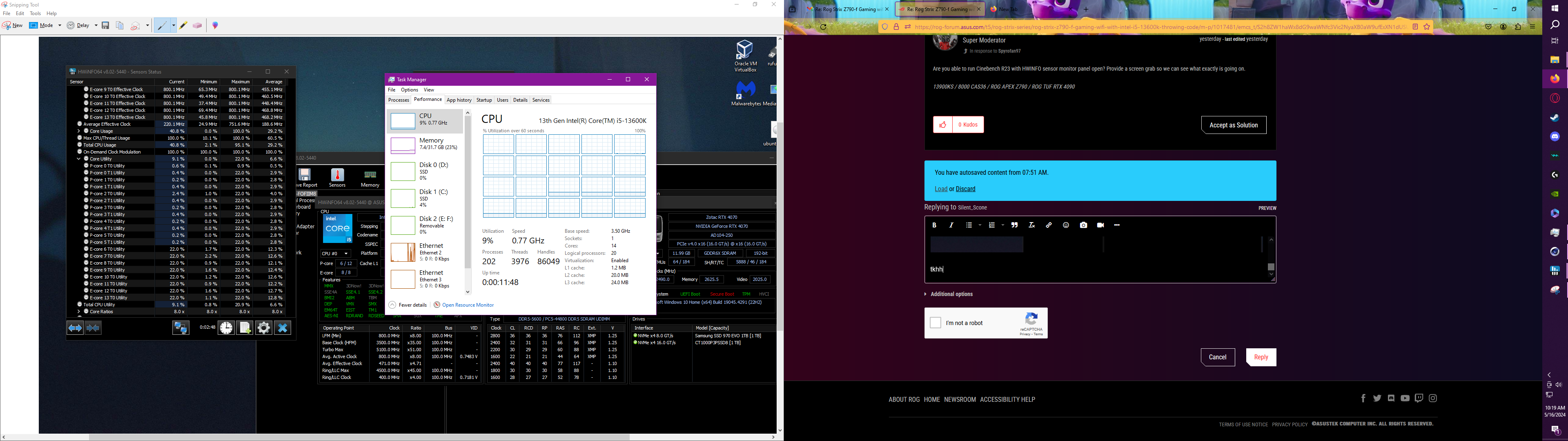The width and height of the screenshot is (1568, 441).
Task: Collapse Core Utility tree in HWiNFO
Action: [x=78, y=159]
